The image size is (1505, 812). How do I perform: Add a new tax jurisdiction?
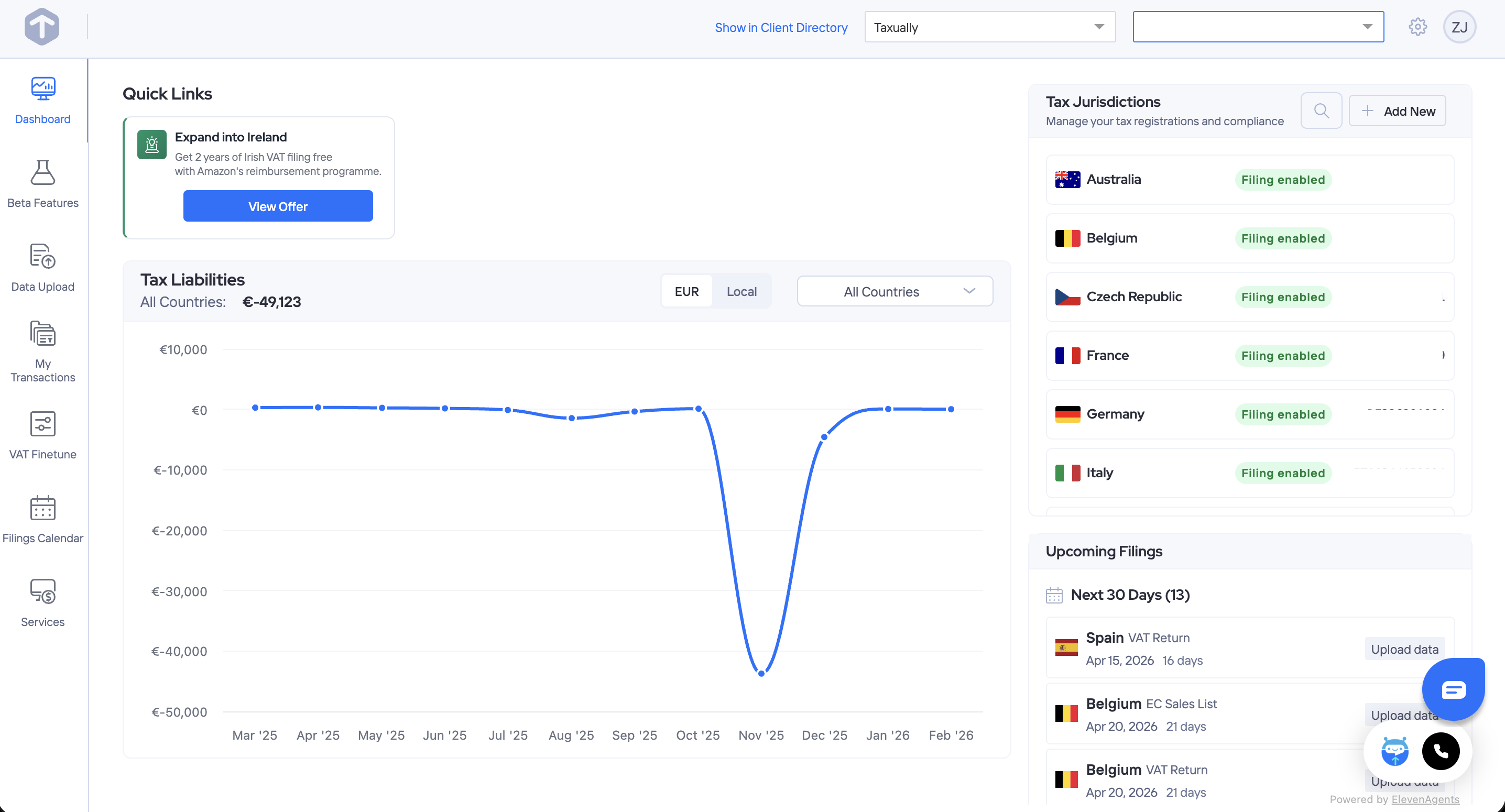pos(1398,111)
